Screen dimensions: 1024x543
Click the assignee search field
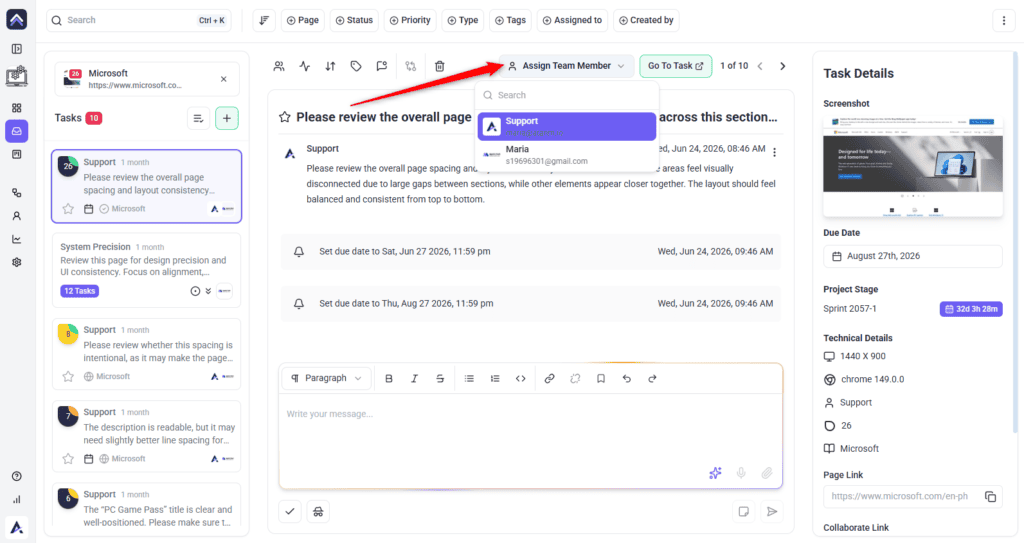point(567,95)
